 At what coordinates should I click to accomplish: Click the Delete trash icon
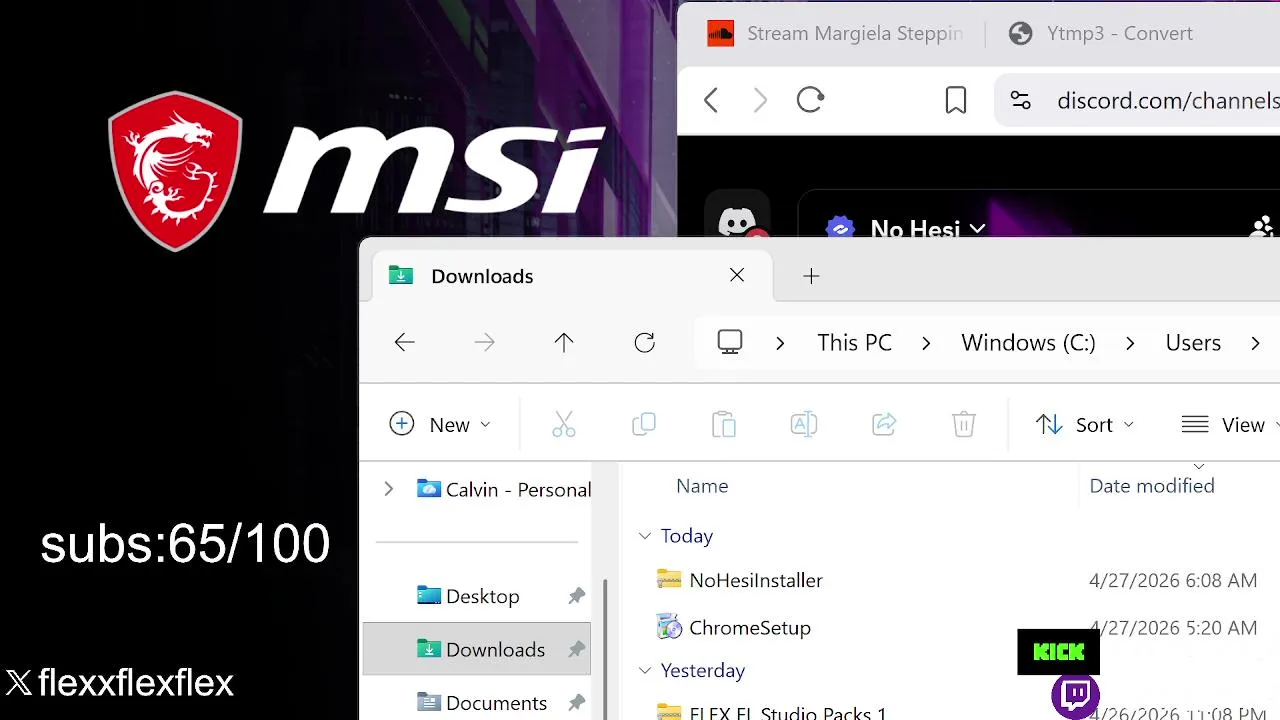point(964,425)
